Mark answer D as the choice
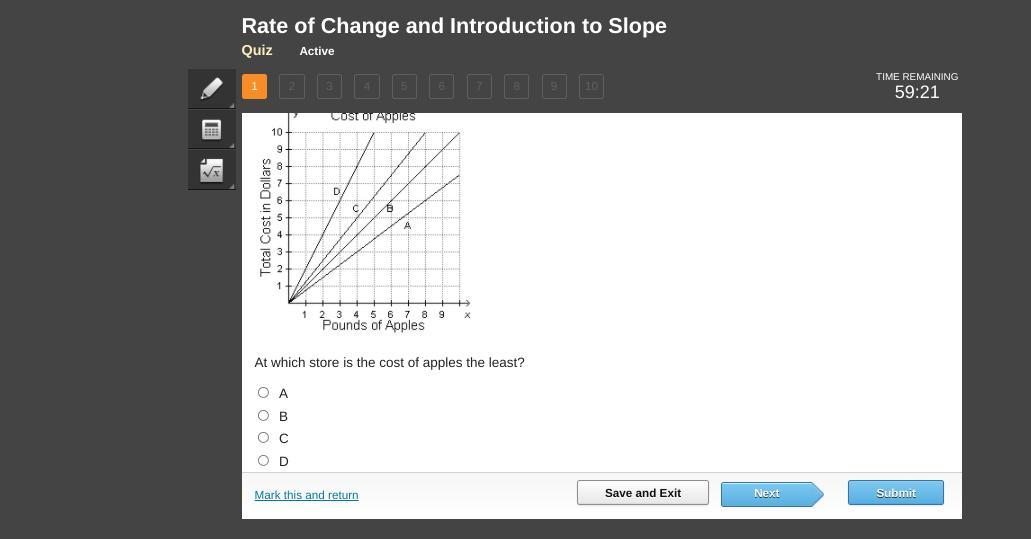 tap(263, 461)
